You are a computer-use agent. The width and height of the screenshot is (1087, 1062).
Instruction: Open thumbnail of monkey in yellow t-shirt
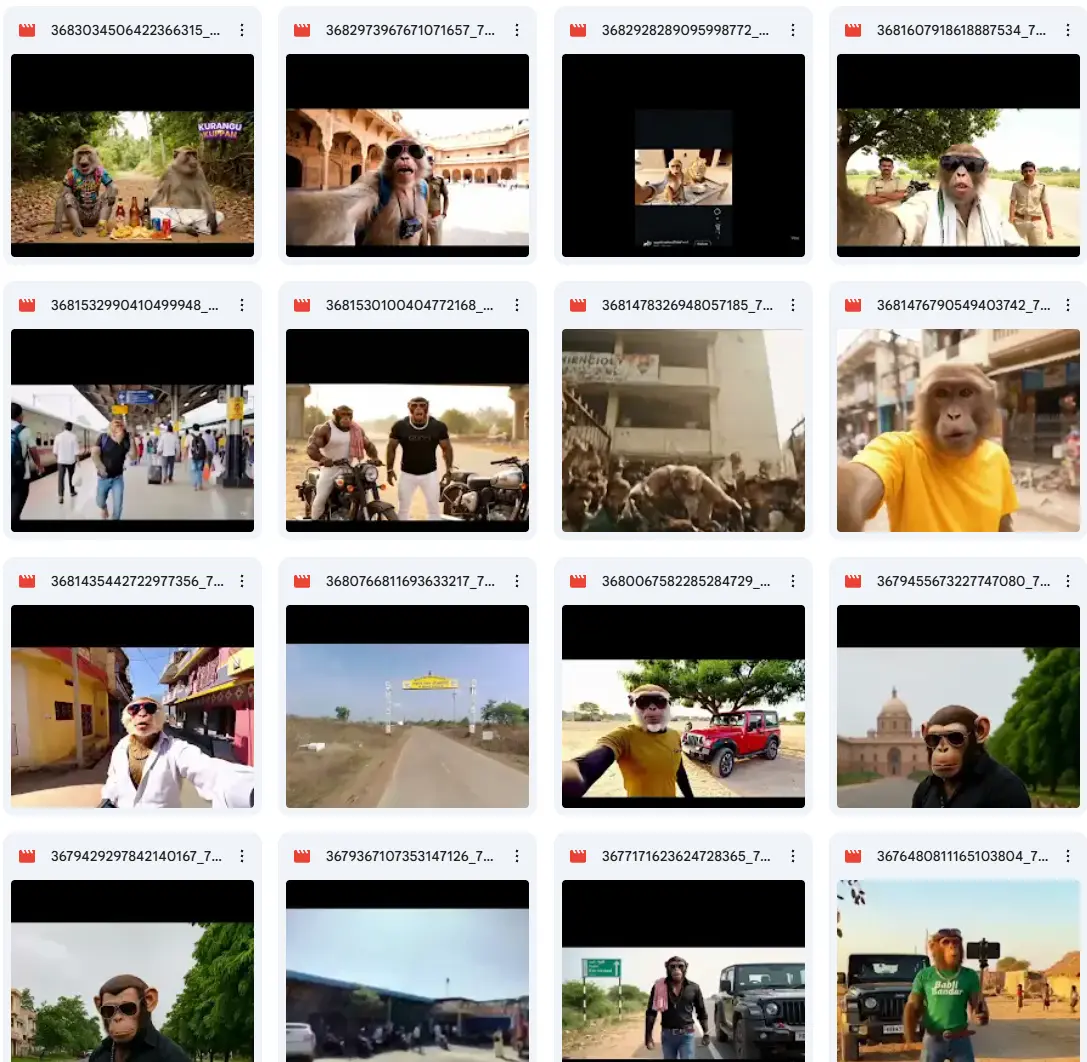[x=959, y=430]
